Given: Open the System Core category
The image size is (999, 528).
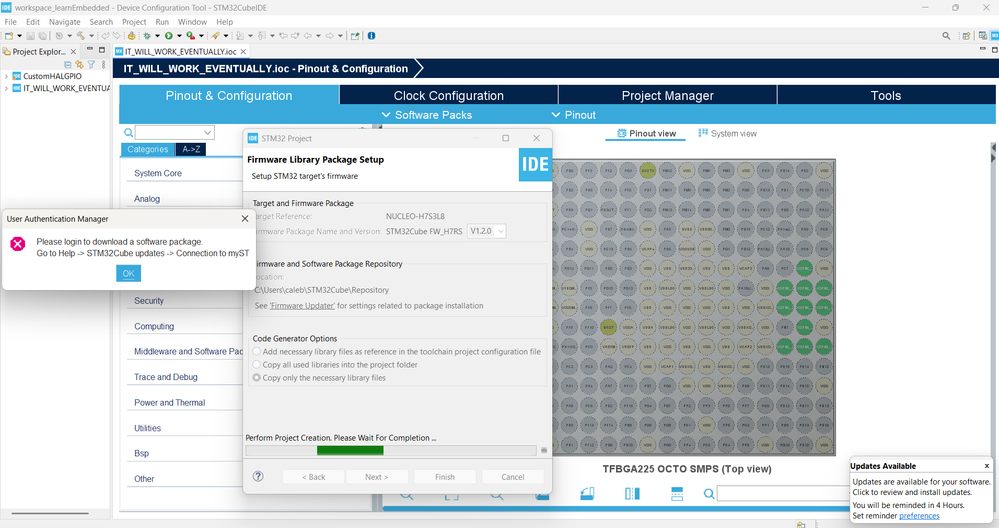Looking at the screenshot, I should (158, 173).
